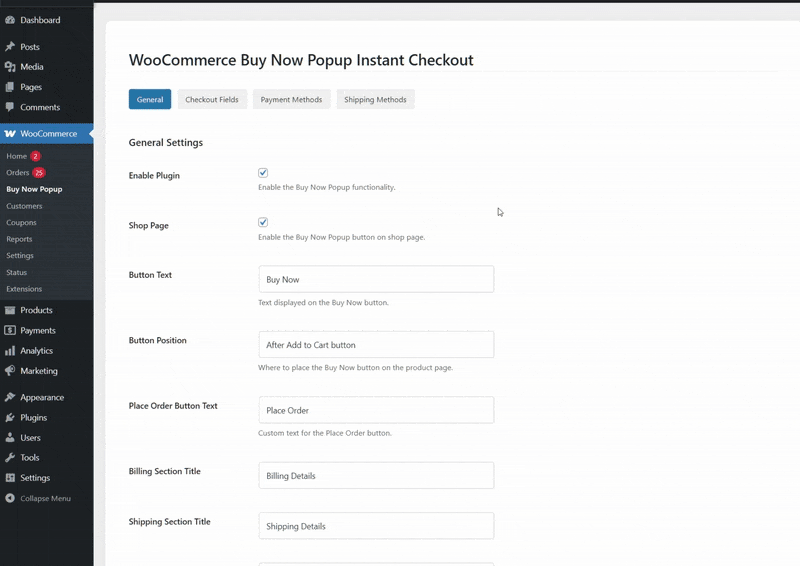The image size is (800, 566).
Task: Click the Billing Section Title field
Action: (376, 475)
